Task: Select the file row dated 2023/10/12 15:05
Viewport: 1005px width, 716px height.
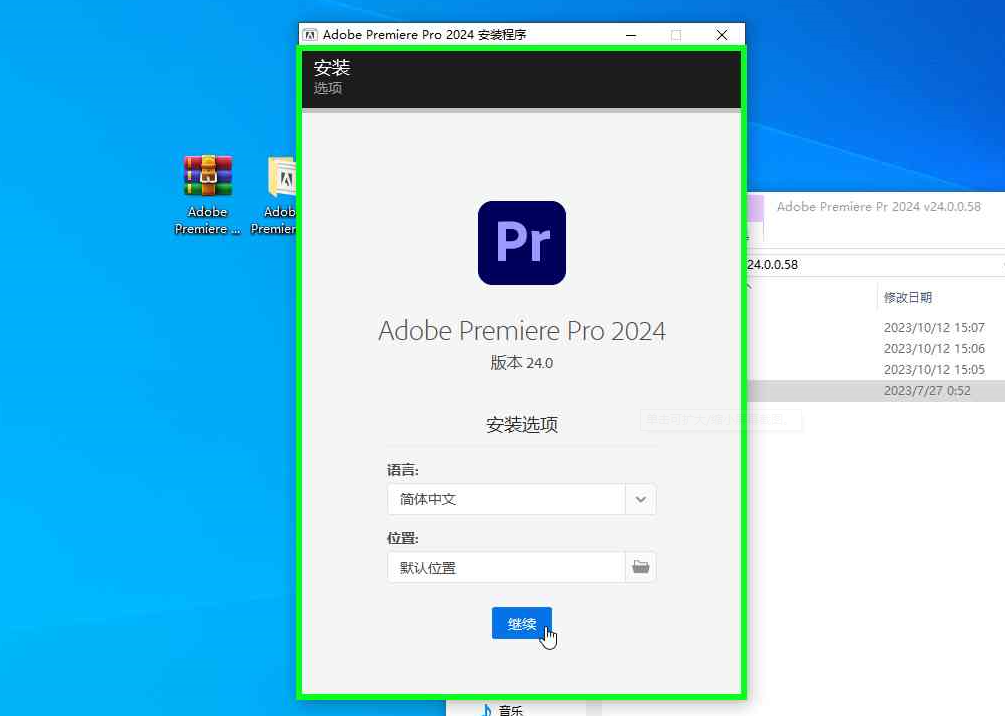Action: (x=876, y=370)
